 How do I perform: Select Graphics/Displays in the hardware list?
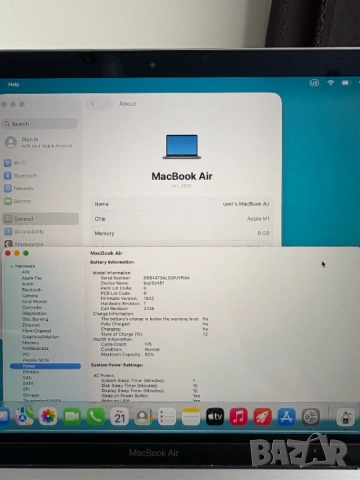coord(40,337)
